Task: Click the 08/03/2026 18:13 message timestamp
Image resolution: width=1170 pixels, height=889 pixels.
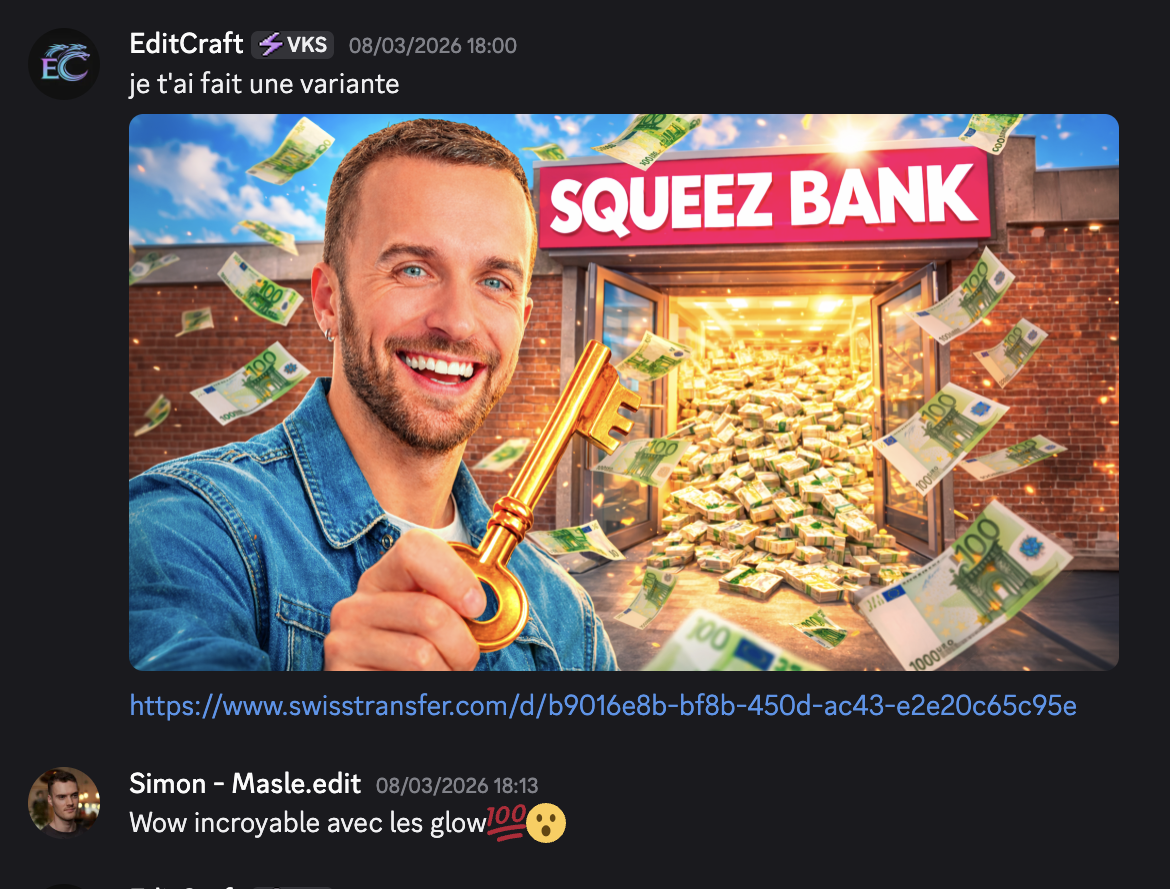Action: (457, 785)
